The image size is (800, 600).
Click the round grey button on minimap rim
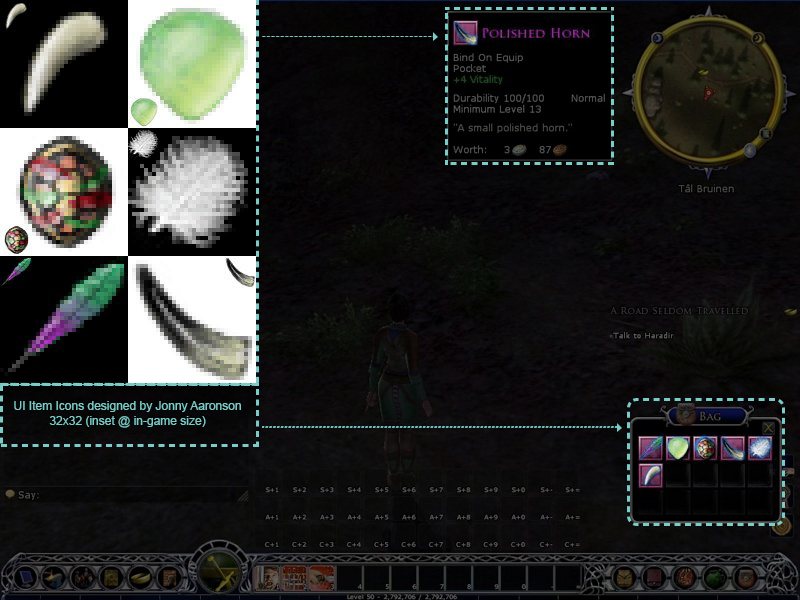(x=749, y=150)
